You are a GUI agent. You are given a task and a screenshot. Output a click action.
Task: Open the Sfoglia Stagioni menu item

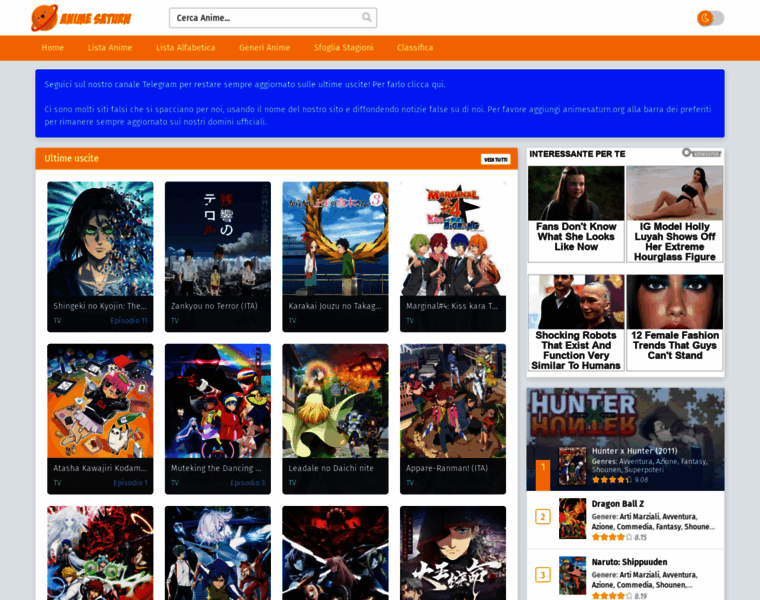coord(344,47)
